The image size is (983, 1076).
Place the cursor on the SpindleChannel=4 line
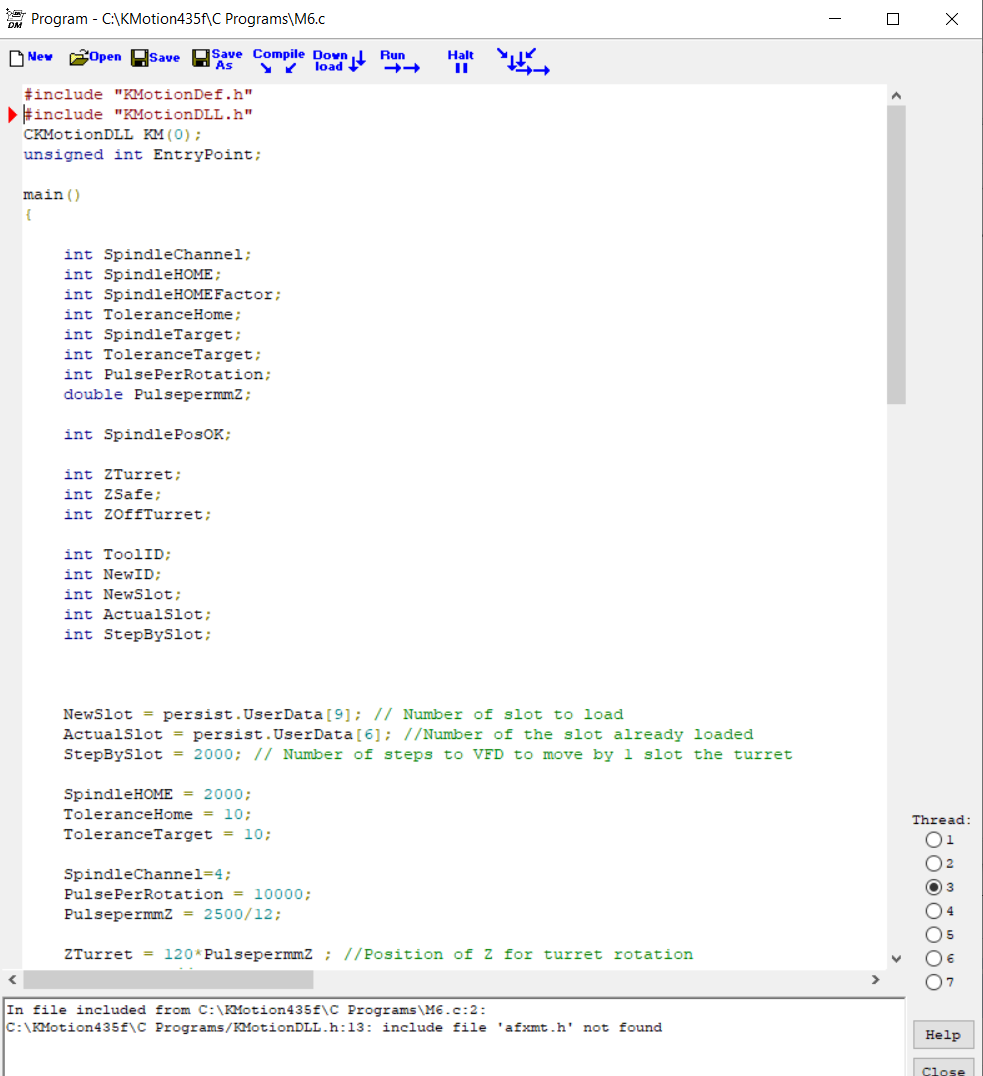pyautogui.click(x=148, y=874)
